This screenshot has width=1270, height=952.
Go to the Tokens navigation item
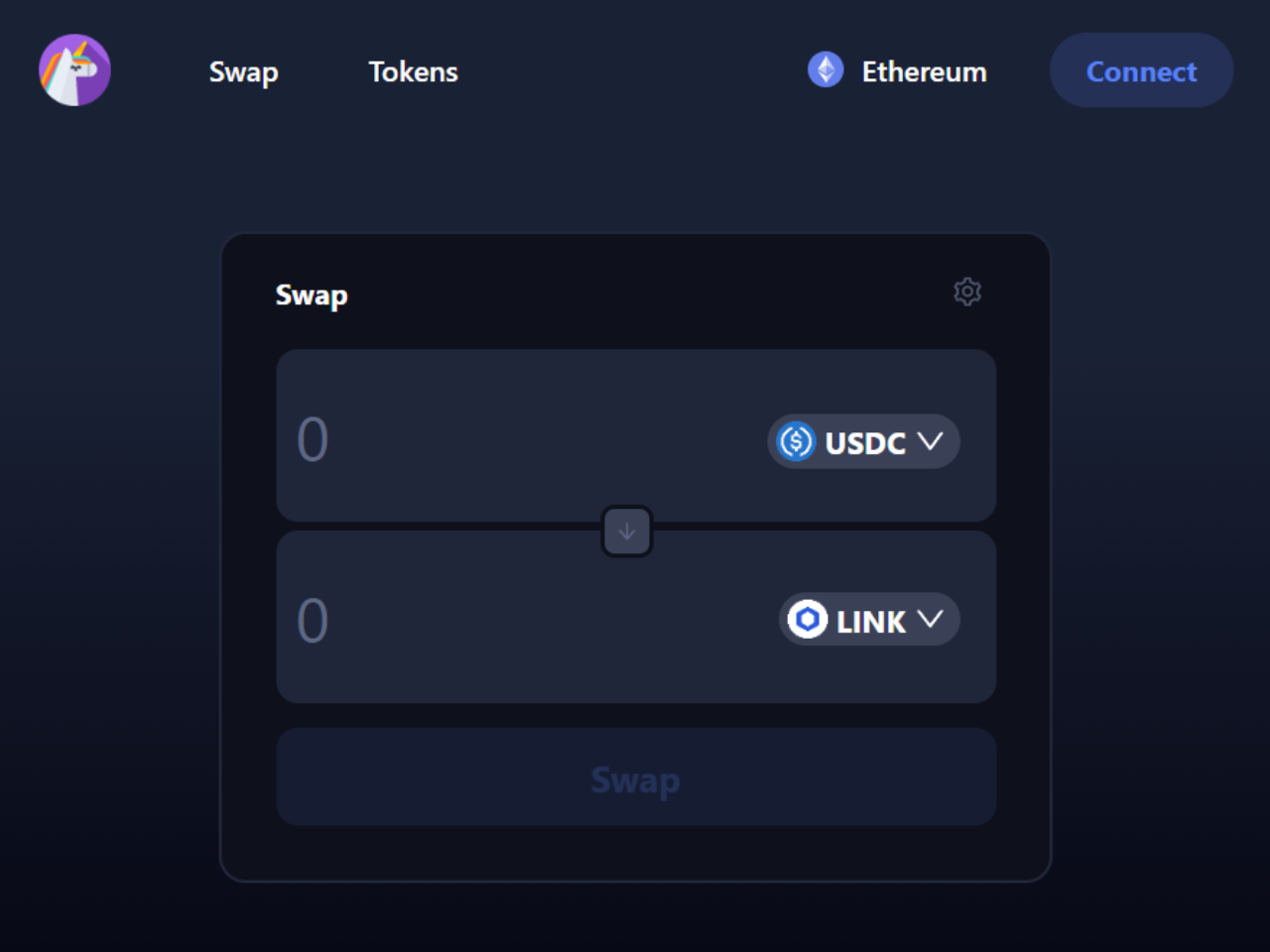[413, 71]
